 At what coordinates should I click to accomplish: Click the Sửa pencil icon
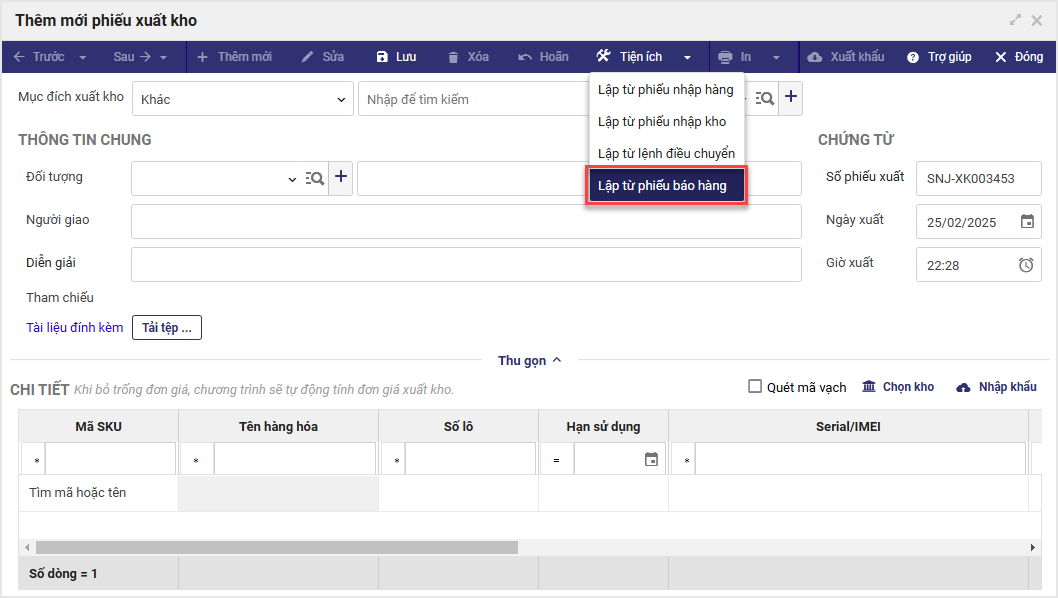pos(307,57)
